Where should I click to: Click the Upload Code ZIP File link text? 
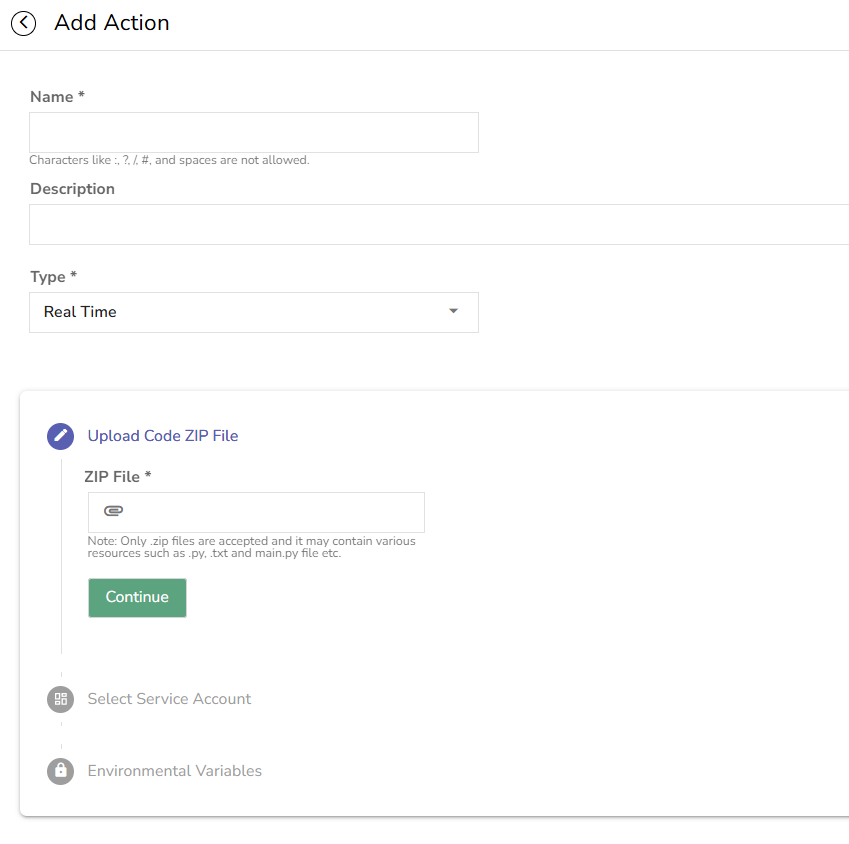(x=162, y=436)
